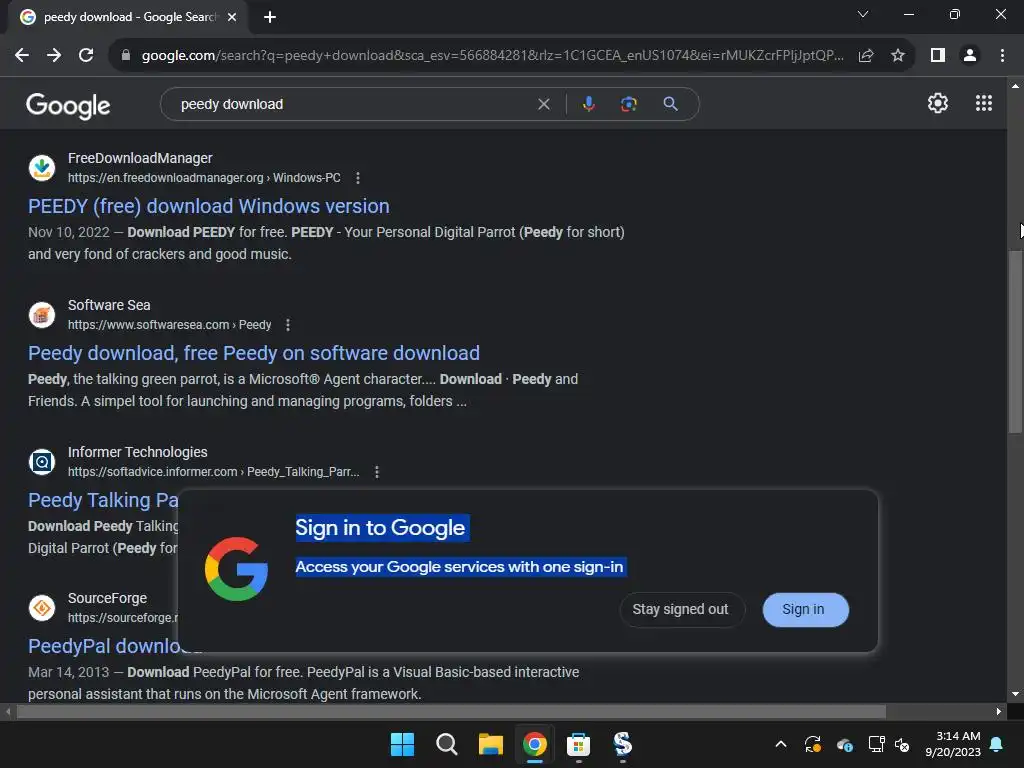Image resolution: width=1024 pixels, height=768 pixels.
Task: Open Google quick settings gear
Action: tap(938, 103)
